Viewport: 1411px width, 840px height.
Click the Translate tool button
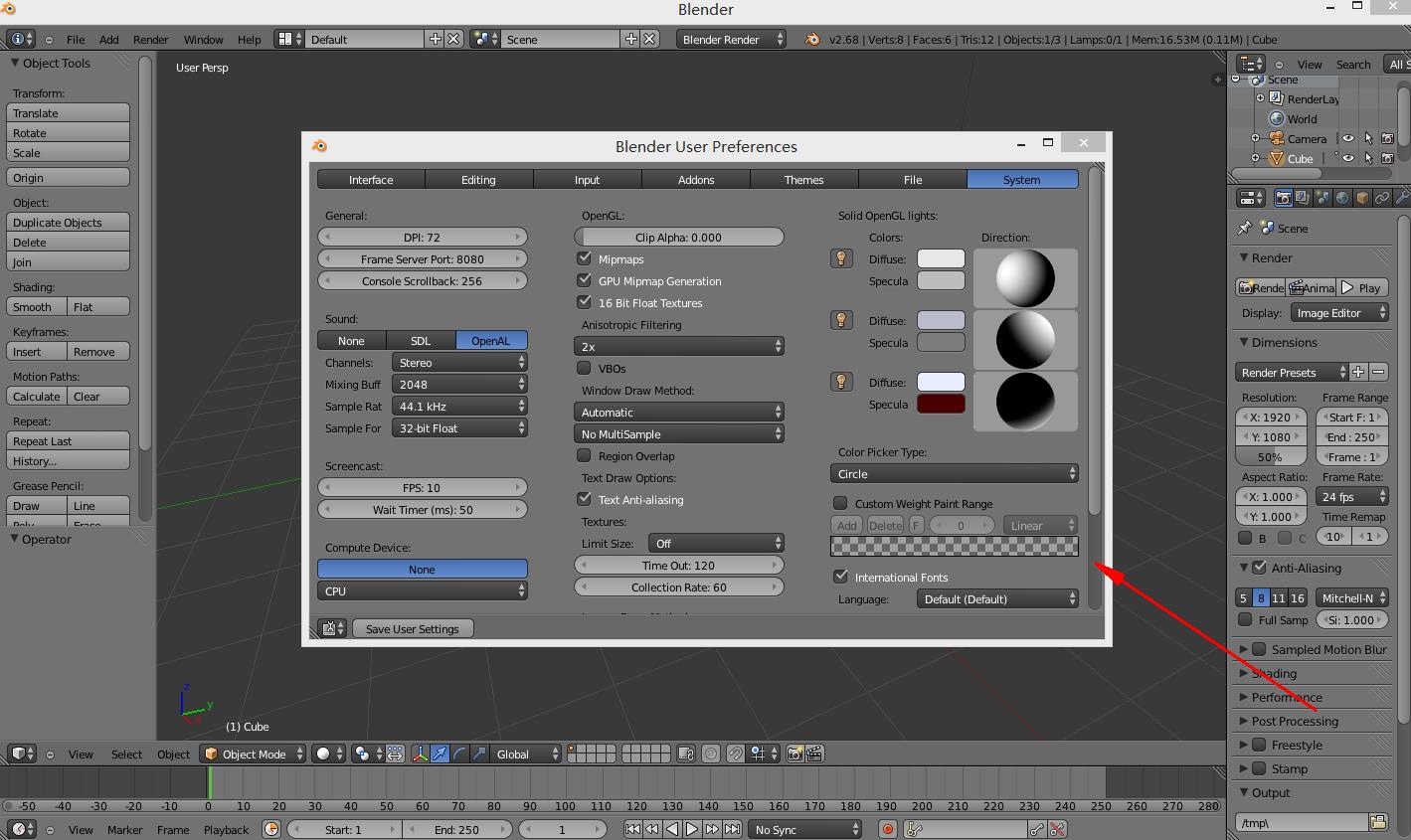69,113
